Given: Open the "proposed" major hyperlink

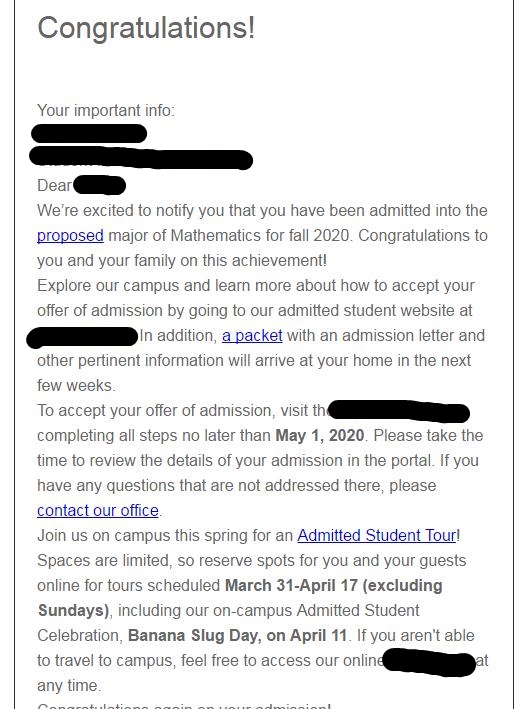Looking at the screenshot, I should [70, 236].
